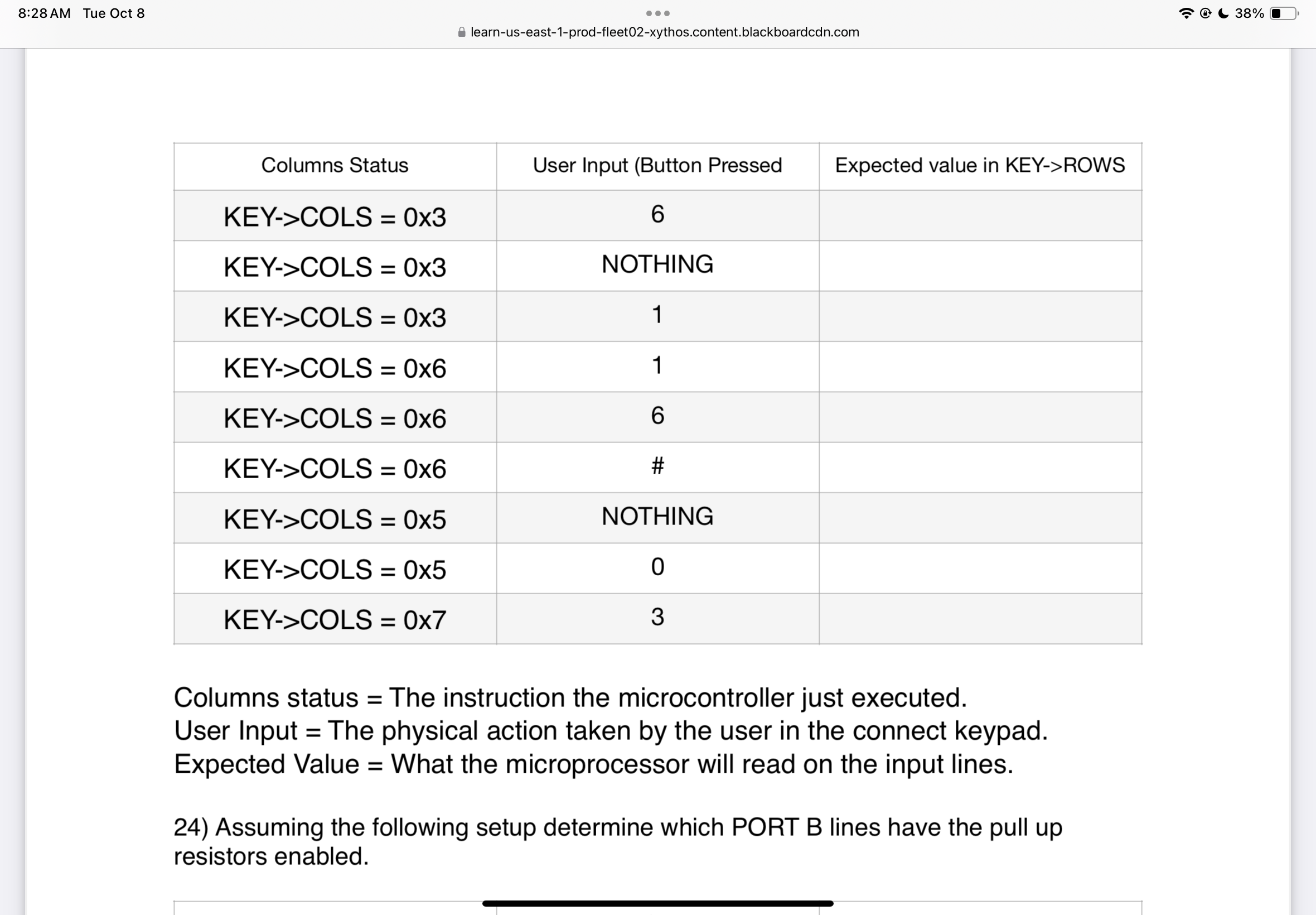Select the Columns Status header cell
The image size is (1316, 915).
coord(335,165)
